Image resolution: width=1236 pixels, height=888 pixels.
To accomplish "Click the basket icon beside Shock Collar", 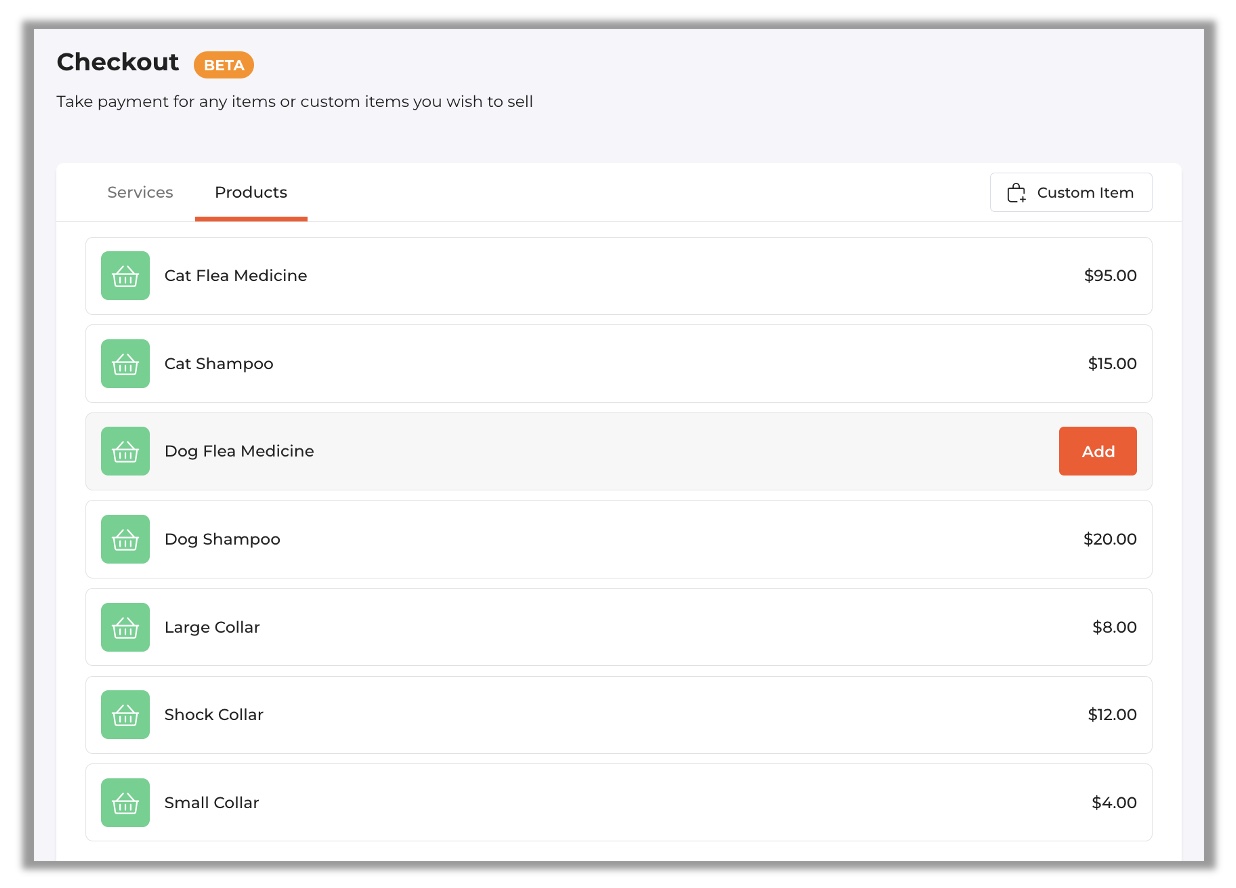I will coord(125,715).
